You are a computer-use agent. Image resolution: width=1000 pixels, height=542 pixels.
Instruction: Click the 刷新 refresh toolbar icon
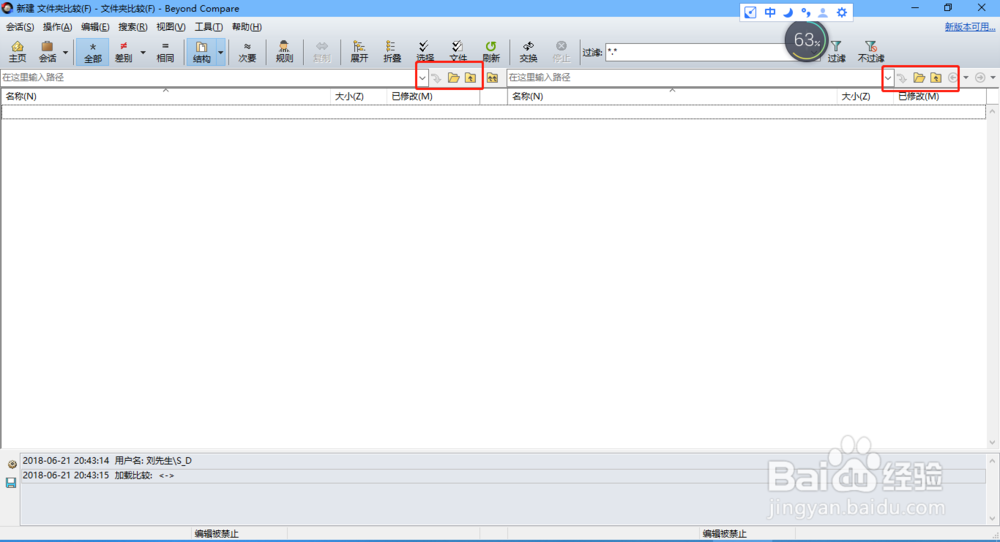tap(491, 52)
